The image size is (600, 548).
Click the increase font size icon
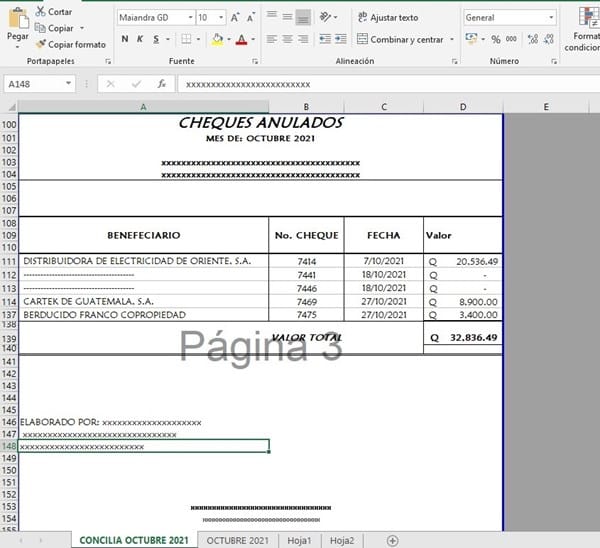(235, 17)
